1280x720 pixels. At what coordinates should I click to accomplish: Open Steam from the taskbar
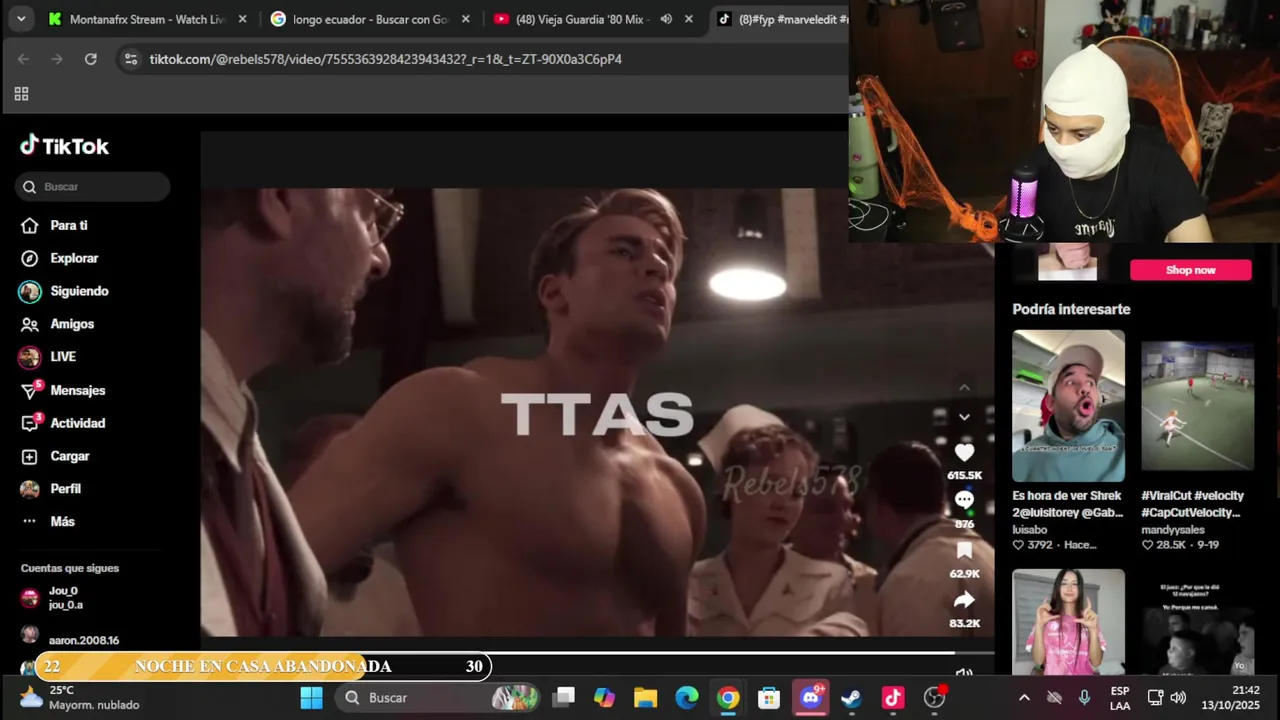click(x=852, y=697)
